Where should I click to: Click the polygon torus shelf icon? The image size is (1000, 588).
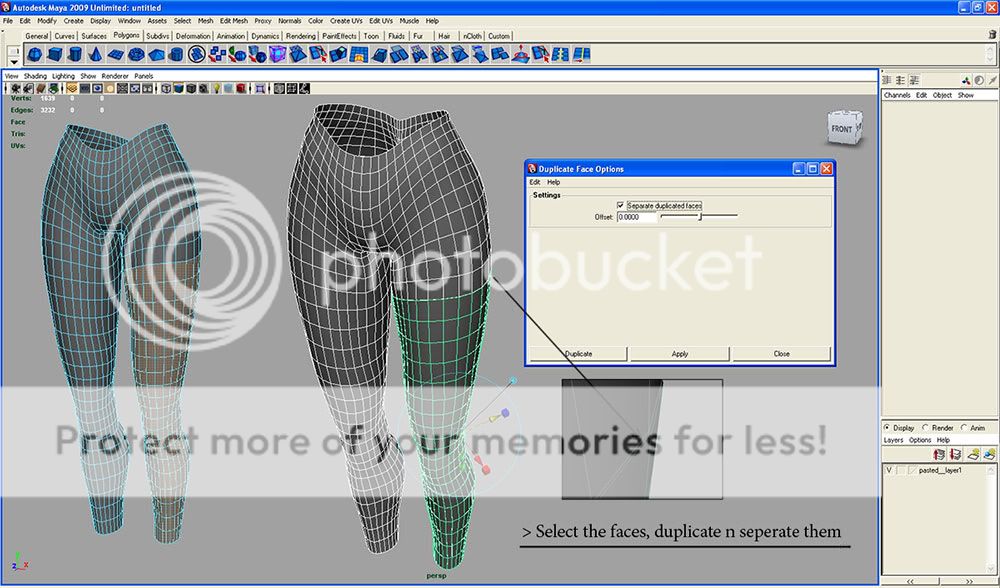136,54
